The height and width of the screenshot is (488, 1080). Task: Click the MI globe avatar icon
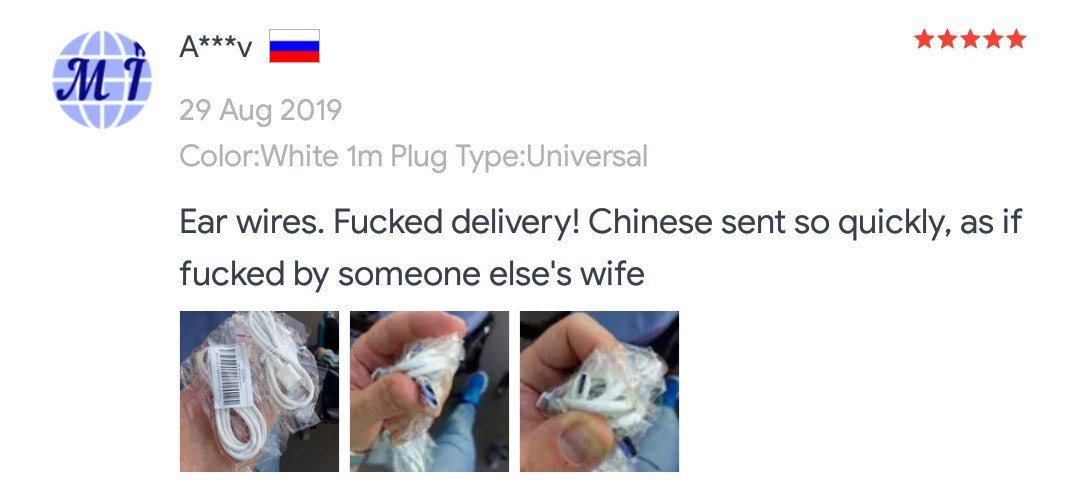[x=102, y=79]
